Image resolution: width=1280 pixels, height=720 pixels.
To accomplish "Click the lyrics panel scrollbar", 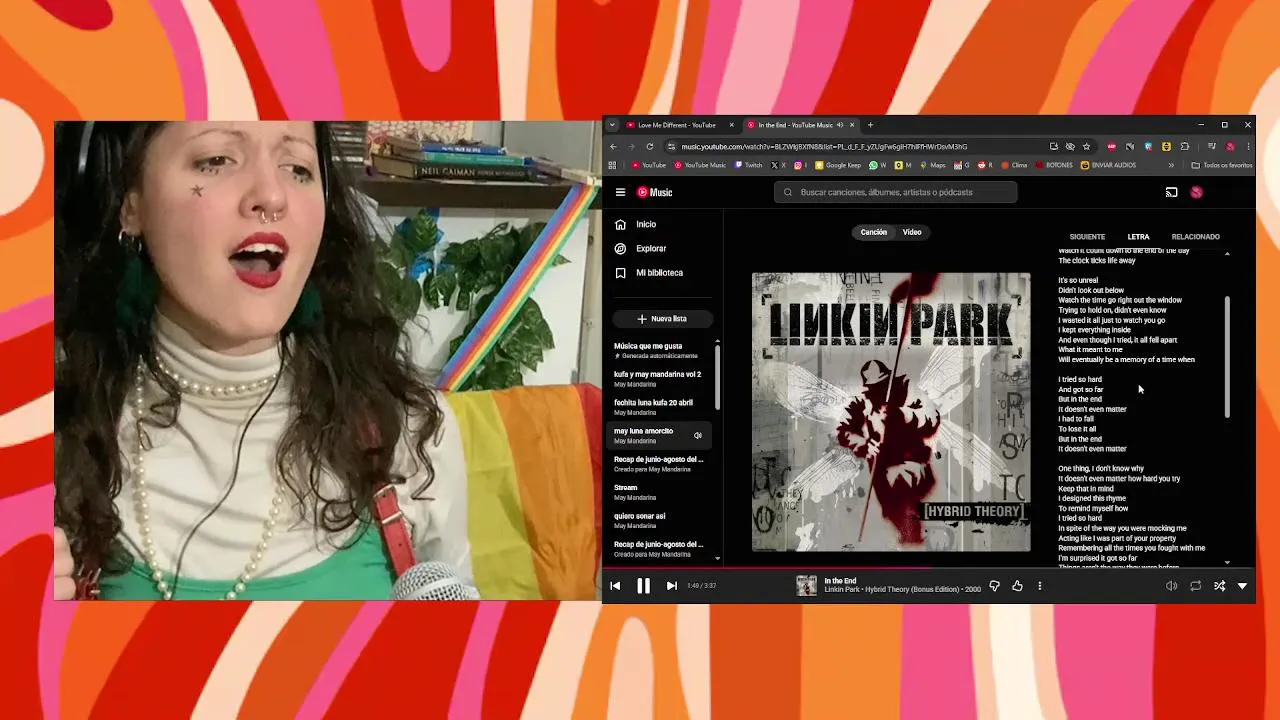I will (1227, 357).
